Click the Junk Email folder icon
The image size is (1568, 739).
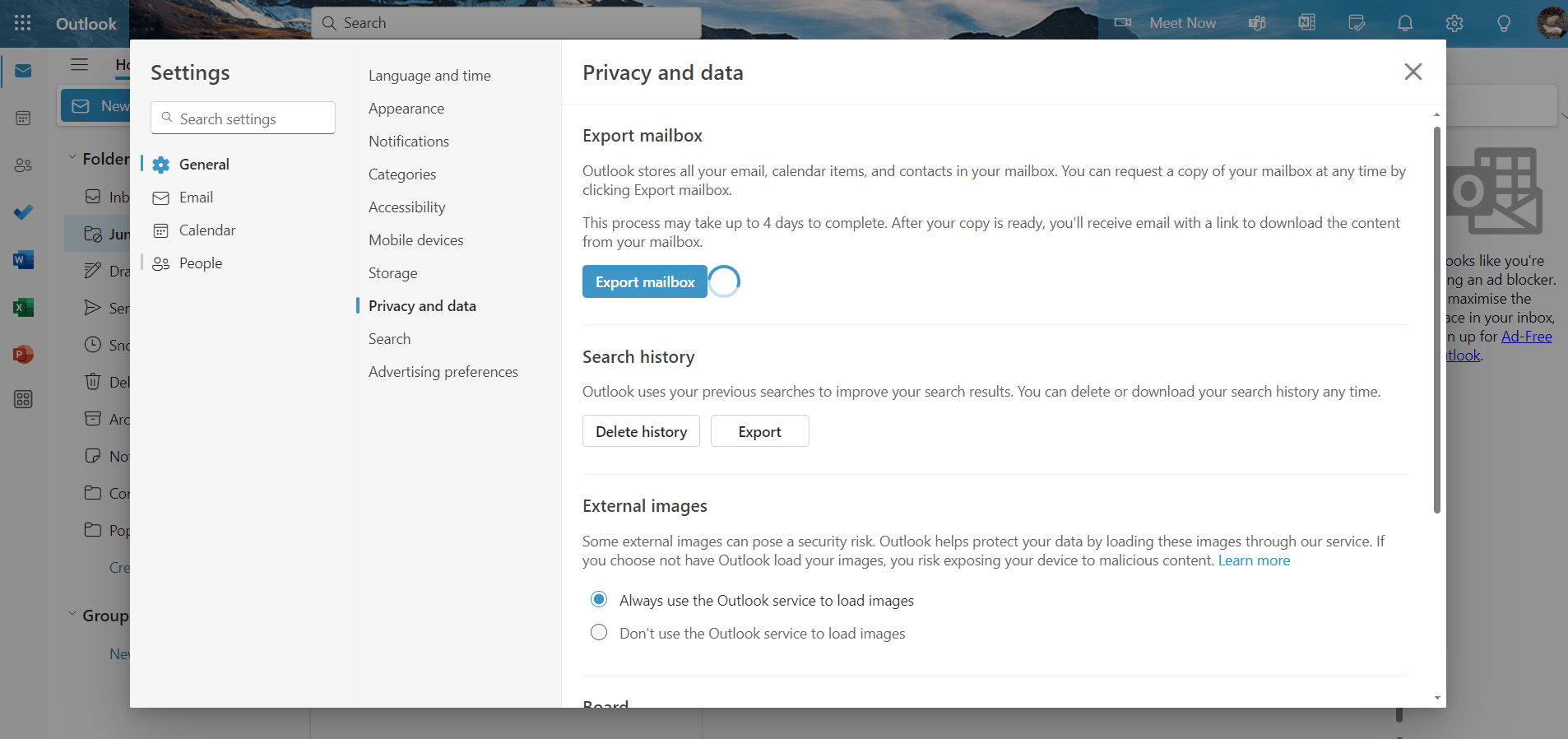(93, 234)
